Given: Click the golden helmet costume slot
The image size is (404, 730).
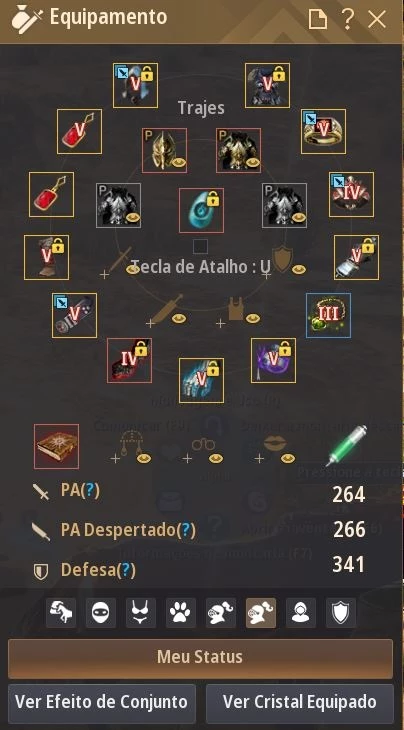Looking at the screenshot, I should pyautogui.click(x=164, y=150).
